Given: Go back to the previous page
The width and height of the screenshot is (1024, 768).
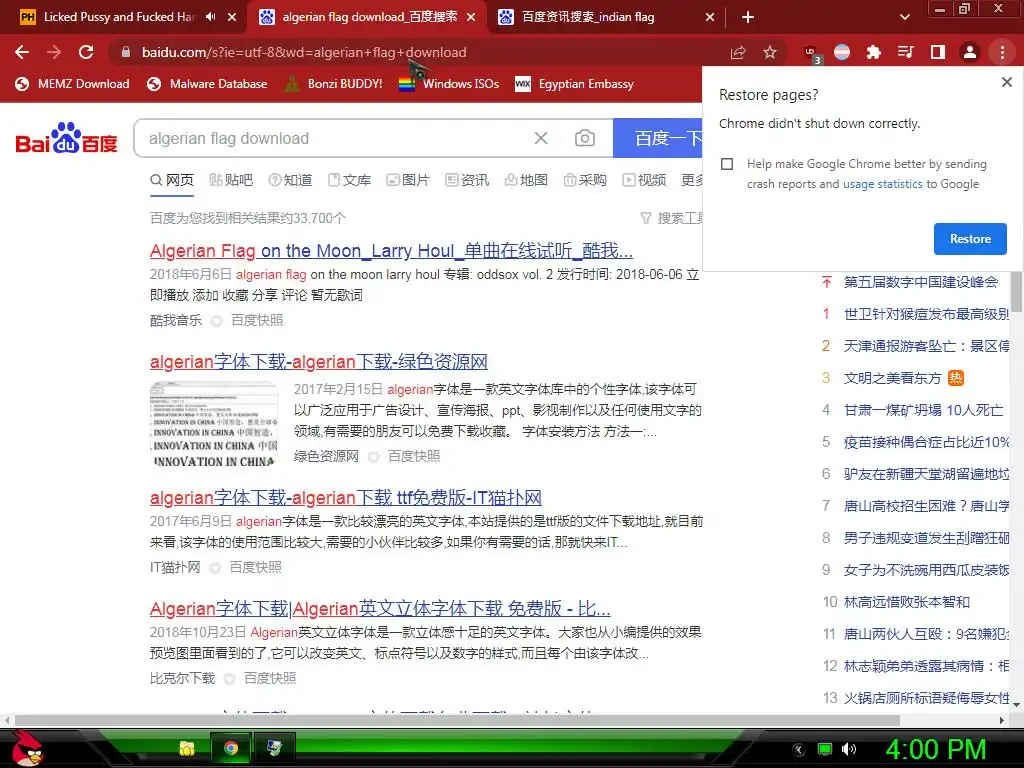Looking at the screenshot, I should pos(22,52).
